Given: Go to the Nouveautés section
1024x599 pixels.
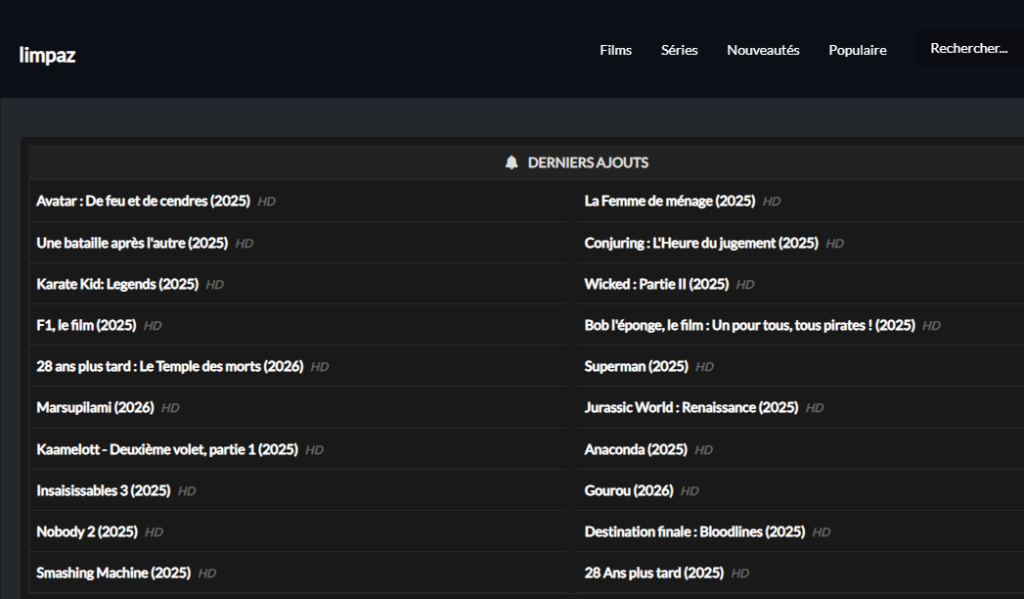Looking at the screenshot, I should (762, 50).
